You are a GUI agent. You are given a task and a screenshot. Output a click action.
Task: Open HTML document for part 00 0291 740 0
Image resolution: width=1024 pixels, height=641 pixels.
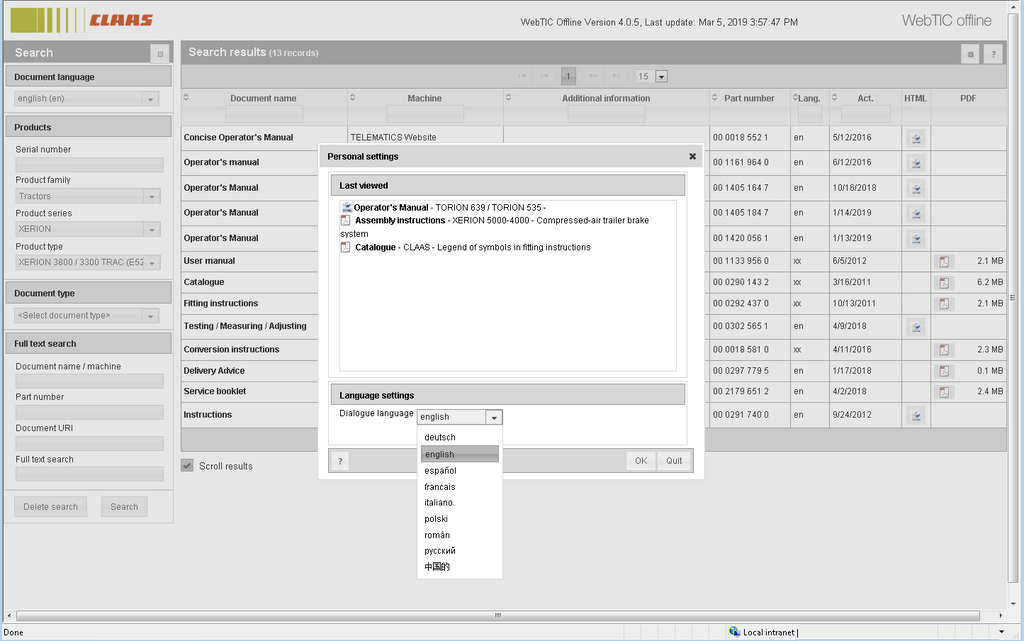point(916,415)
